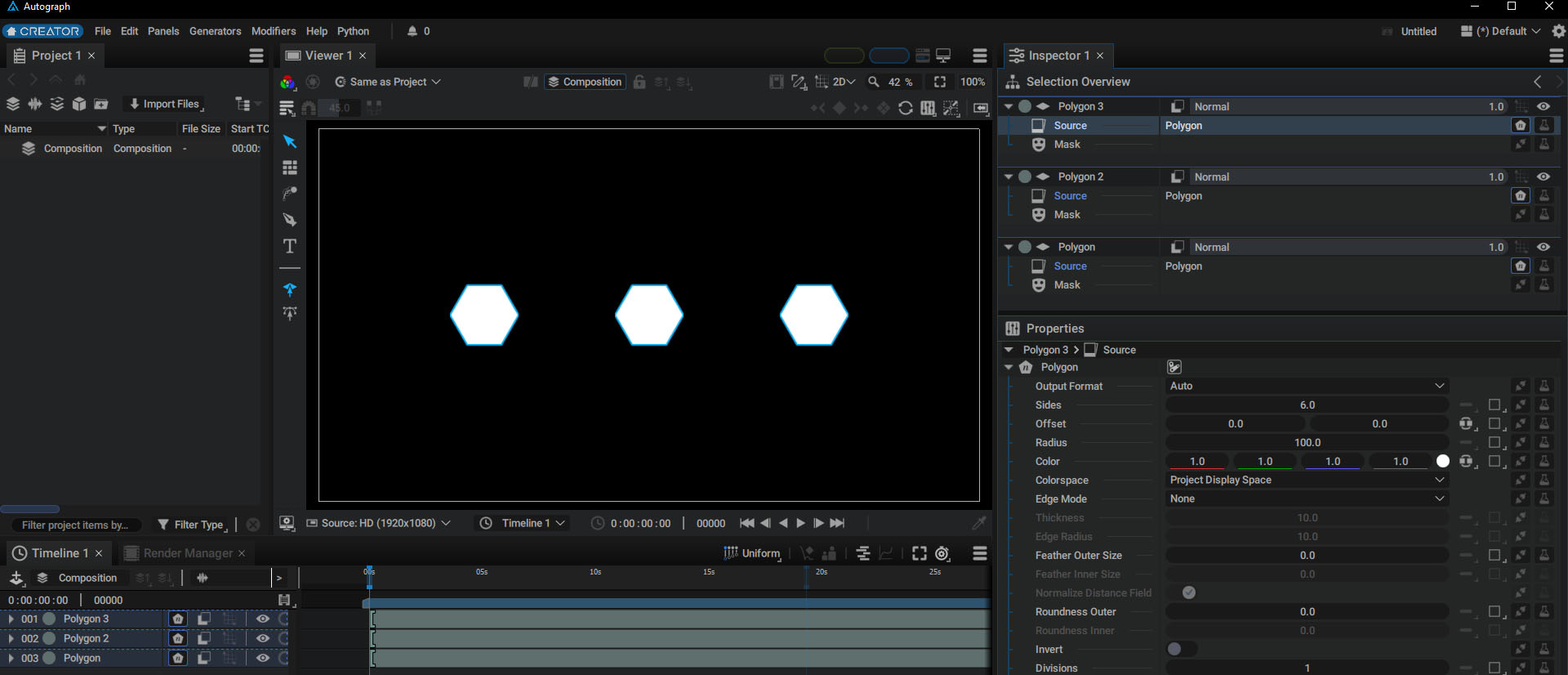The width and height of the screenshot is (1568, 675).
Task: Click the grid layout tool icon
Action: 289,168
